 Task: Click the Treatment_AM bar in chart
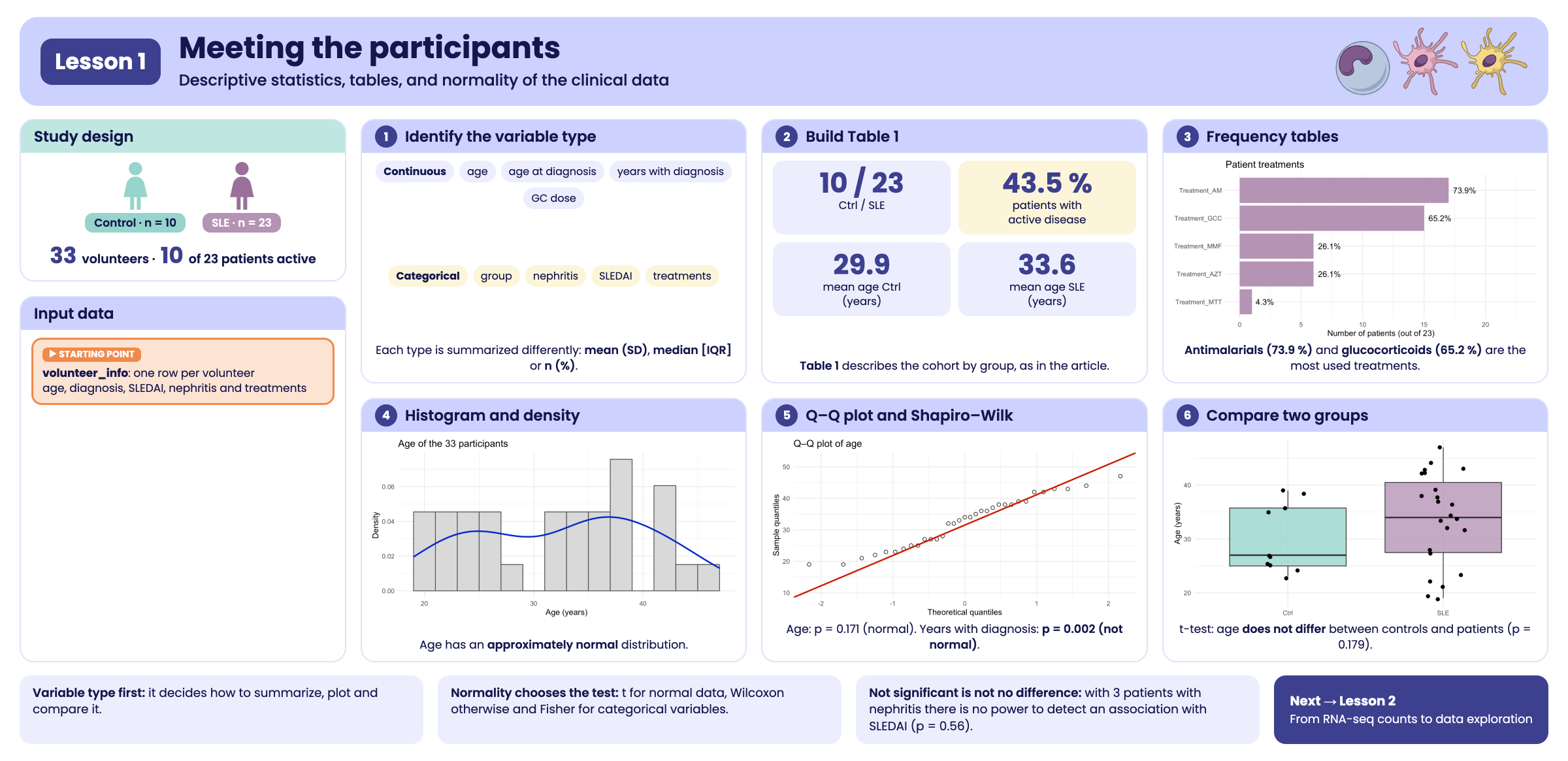pos(1344,191)
